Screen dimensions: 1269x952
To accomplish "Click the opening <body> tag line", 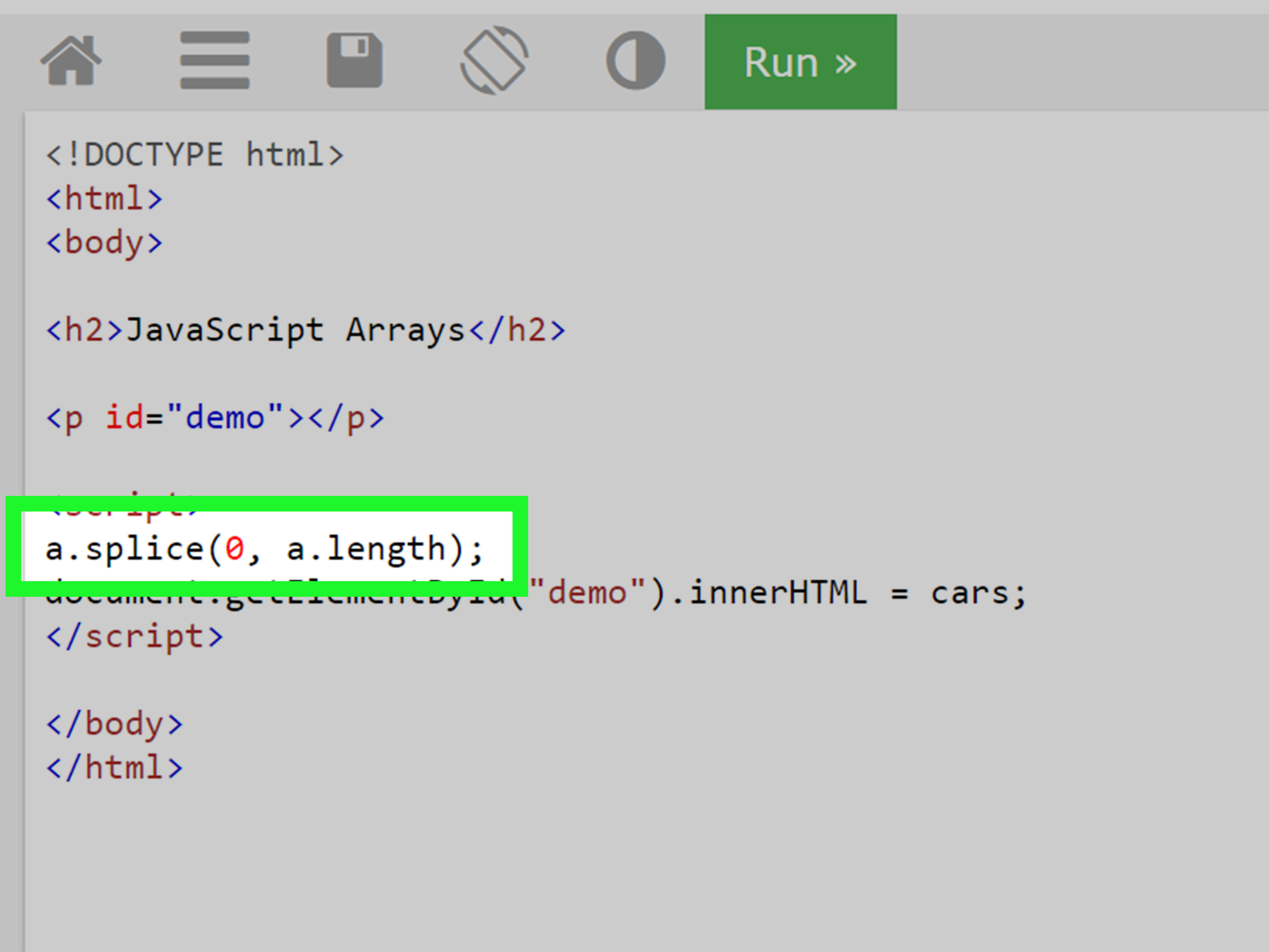I will 104,243.
